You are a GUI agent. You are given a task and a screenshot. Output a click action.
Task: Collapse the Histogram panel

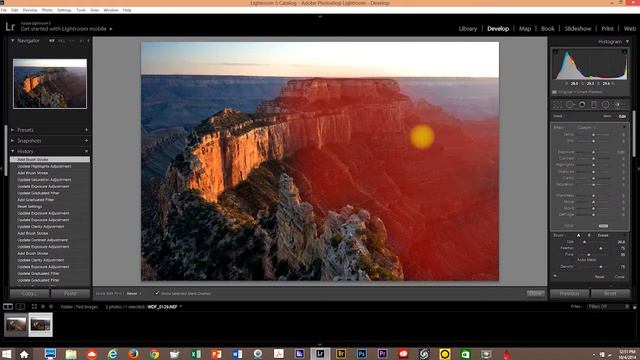click(627, 42)
